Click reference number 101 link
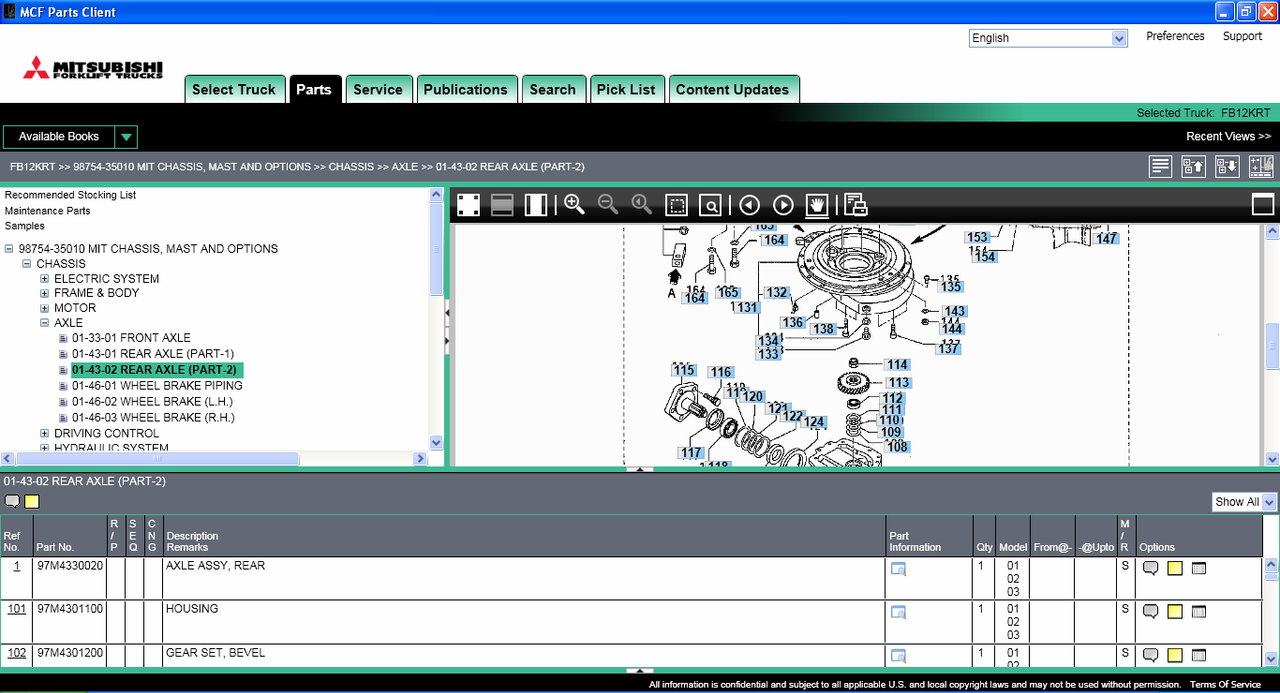This screenshot has height=693, width=1280. (17, 609)
